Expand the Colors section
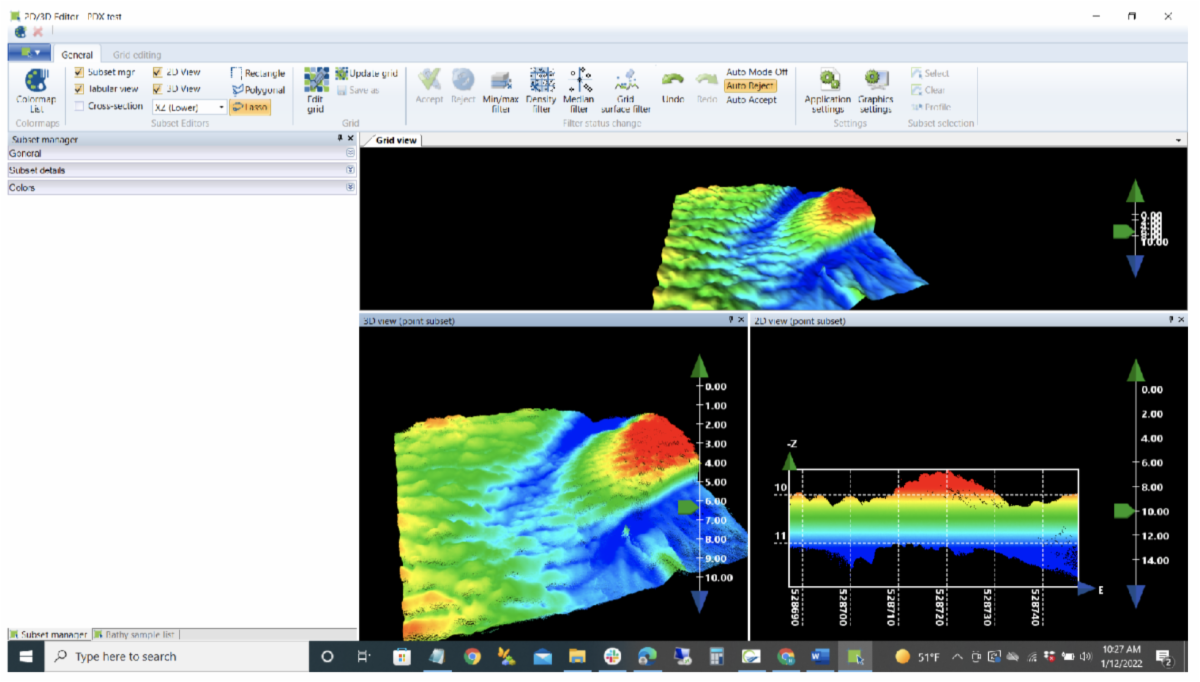 350,187
